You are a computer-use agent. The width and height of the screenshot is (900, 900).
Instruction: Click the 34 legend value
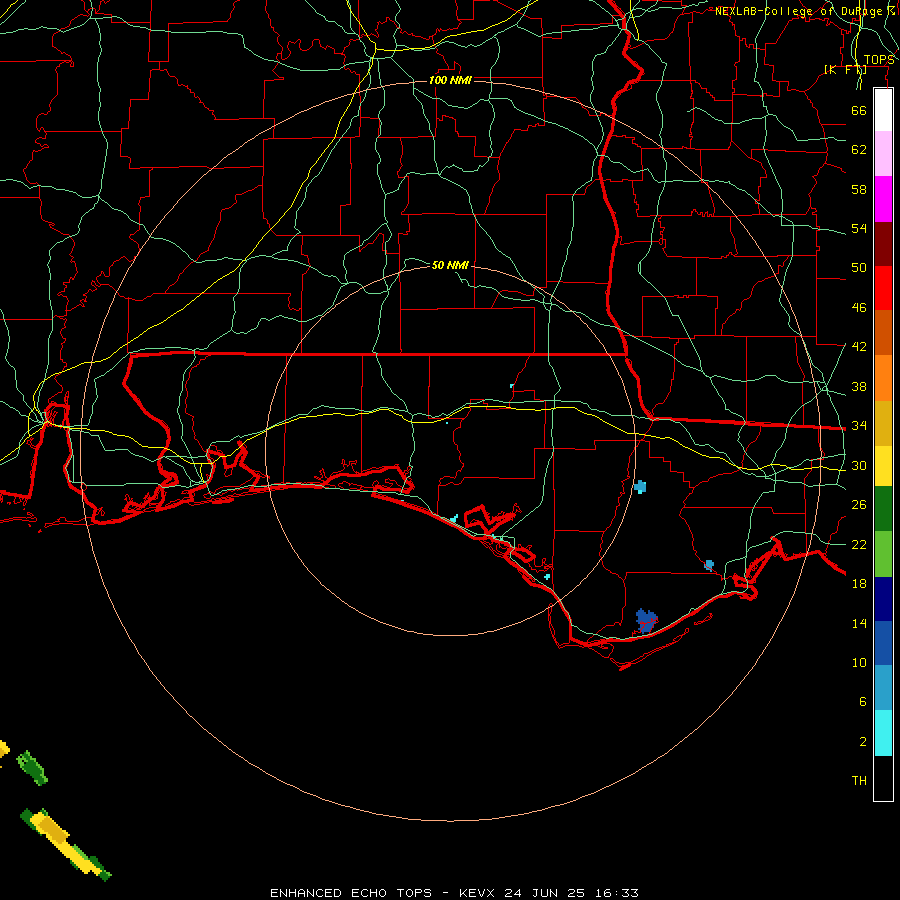(x=859, y=426)
